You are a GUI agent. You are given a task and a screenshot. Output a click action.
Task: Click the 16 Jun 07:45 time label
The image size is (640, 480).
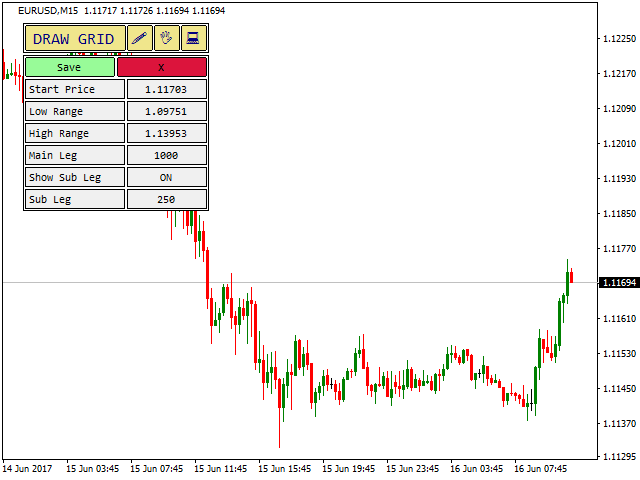540,467
